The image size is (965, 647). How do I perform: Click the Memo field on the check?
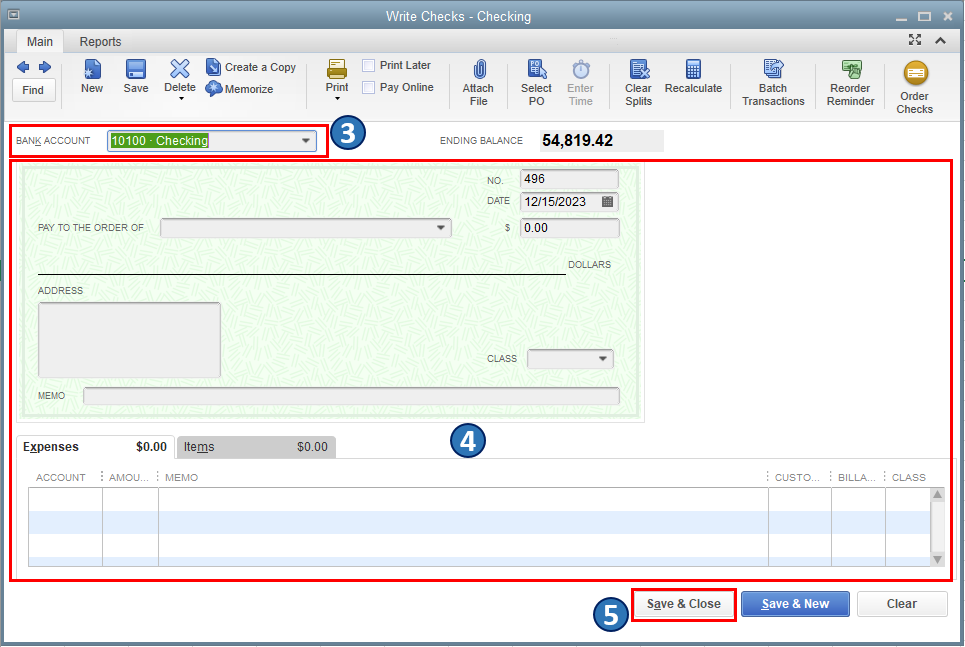click(x=351, y=396)
